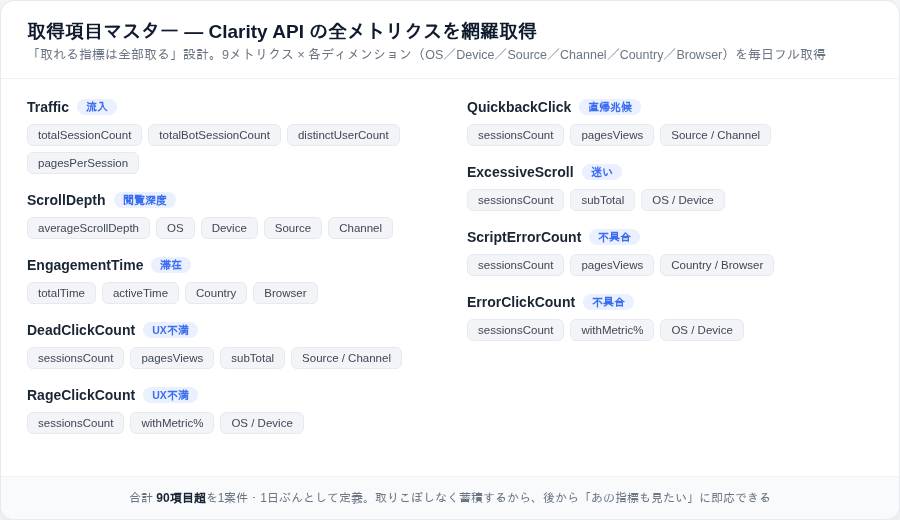Select the Source chip under ScrollDepth
The image size is (900, 520).
click(x=293, y=228)
